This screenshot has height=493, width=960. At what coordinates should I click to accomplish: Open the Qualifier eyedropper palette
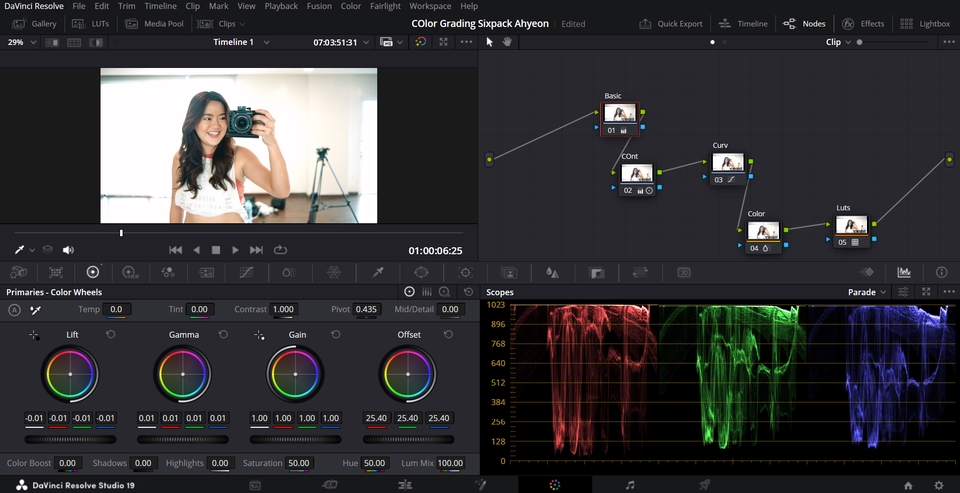(x=378, y=273)
